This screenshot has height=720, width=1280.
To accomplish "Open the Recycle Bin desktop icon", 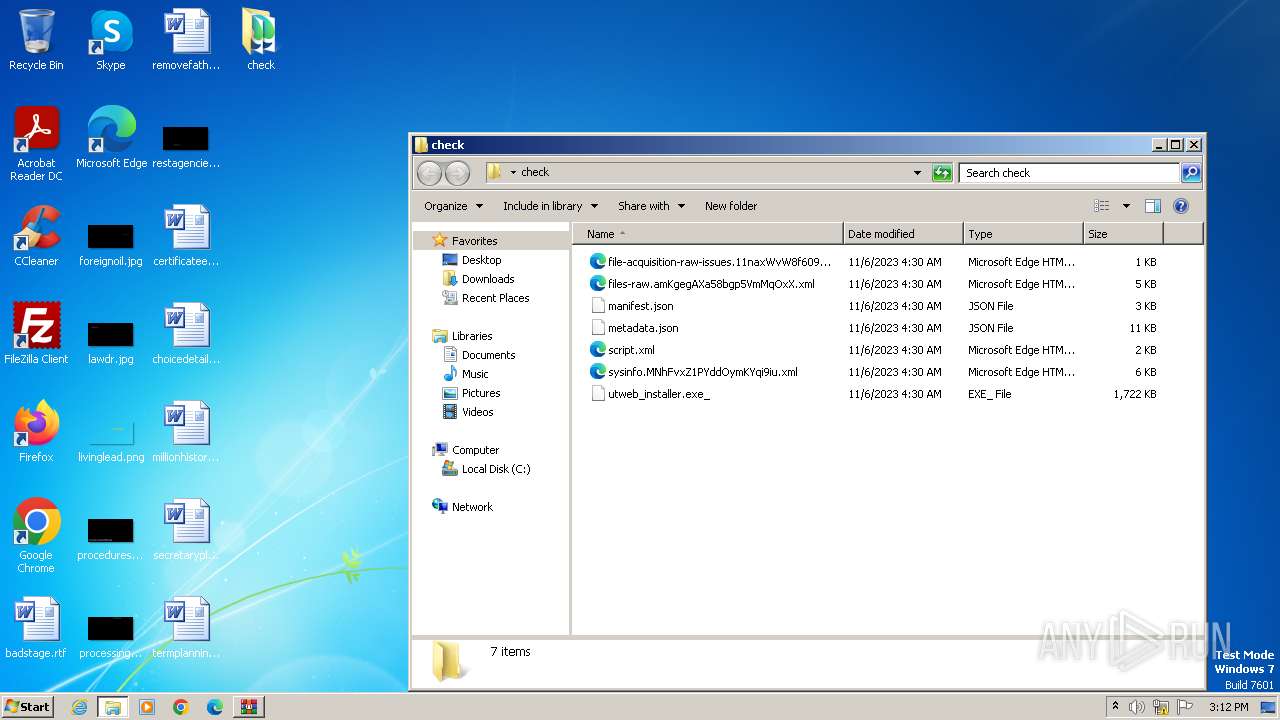I will pyautogui.click(x=36, y=40).
